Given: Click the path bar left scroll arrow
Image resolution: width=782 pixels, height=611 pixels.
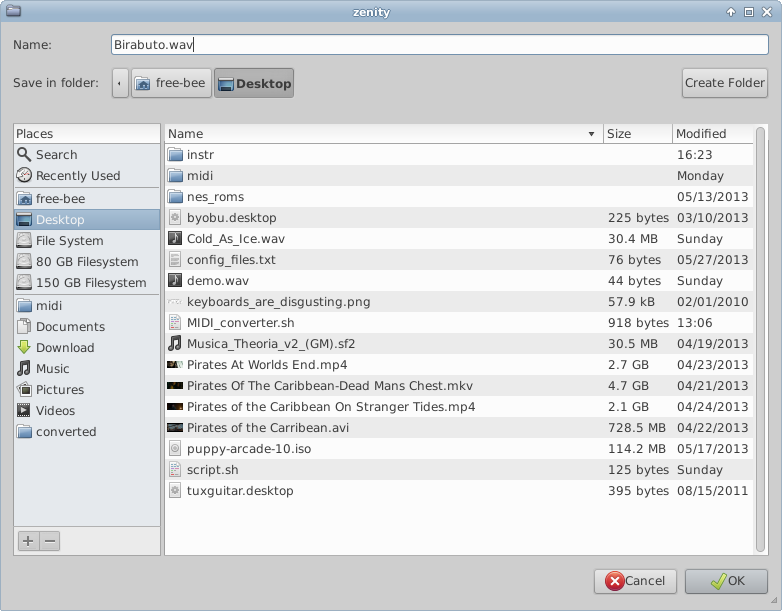Looking at the screenshot, I should 120,83.
